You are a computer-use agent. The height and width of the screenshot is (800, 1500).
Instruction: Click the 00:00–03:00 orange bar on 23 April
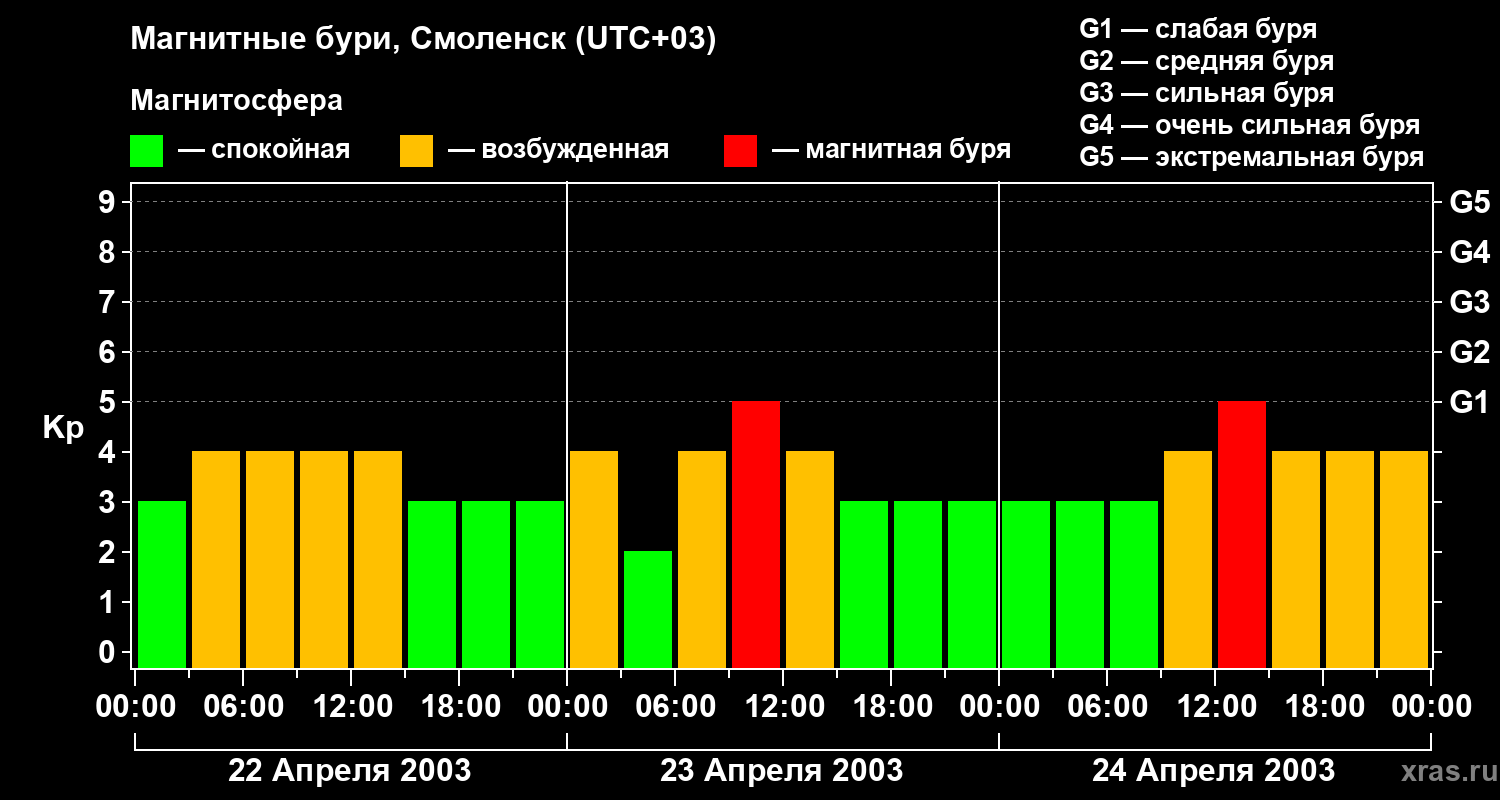tap(594, 559)
